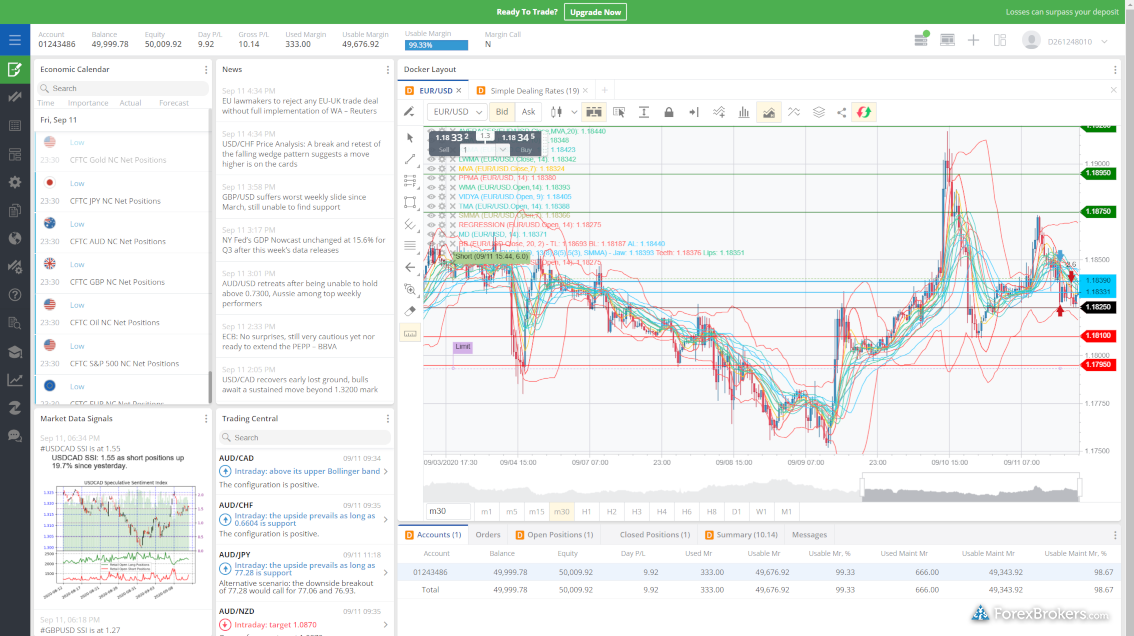Click the server connection status icon
The height and width of the screenshot is (636, 1134).
[x=921, y=40]
